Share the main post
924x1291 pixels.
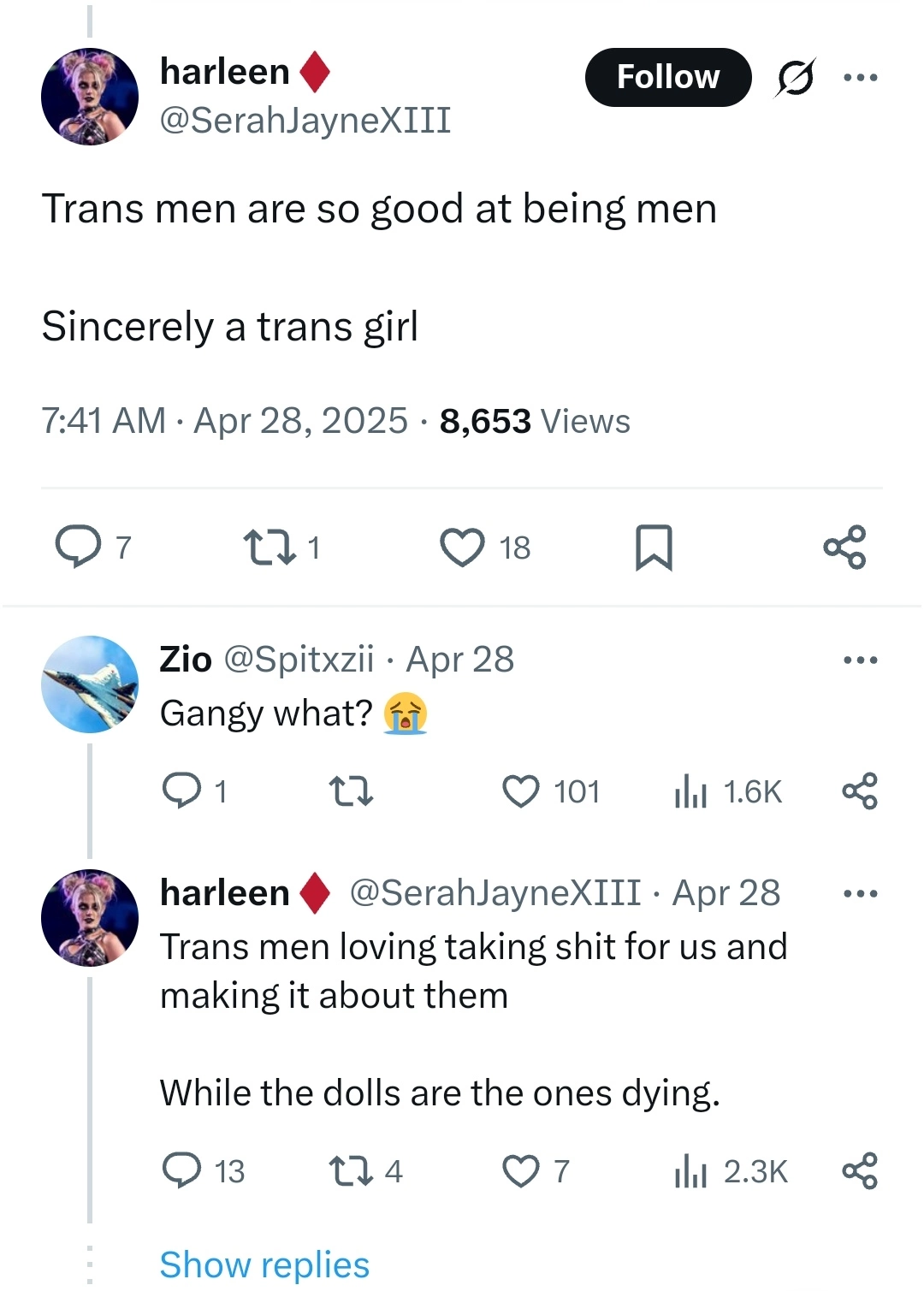pyautogui.click(x=844, y=548)
